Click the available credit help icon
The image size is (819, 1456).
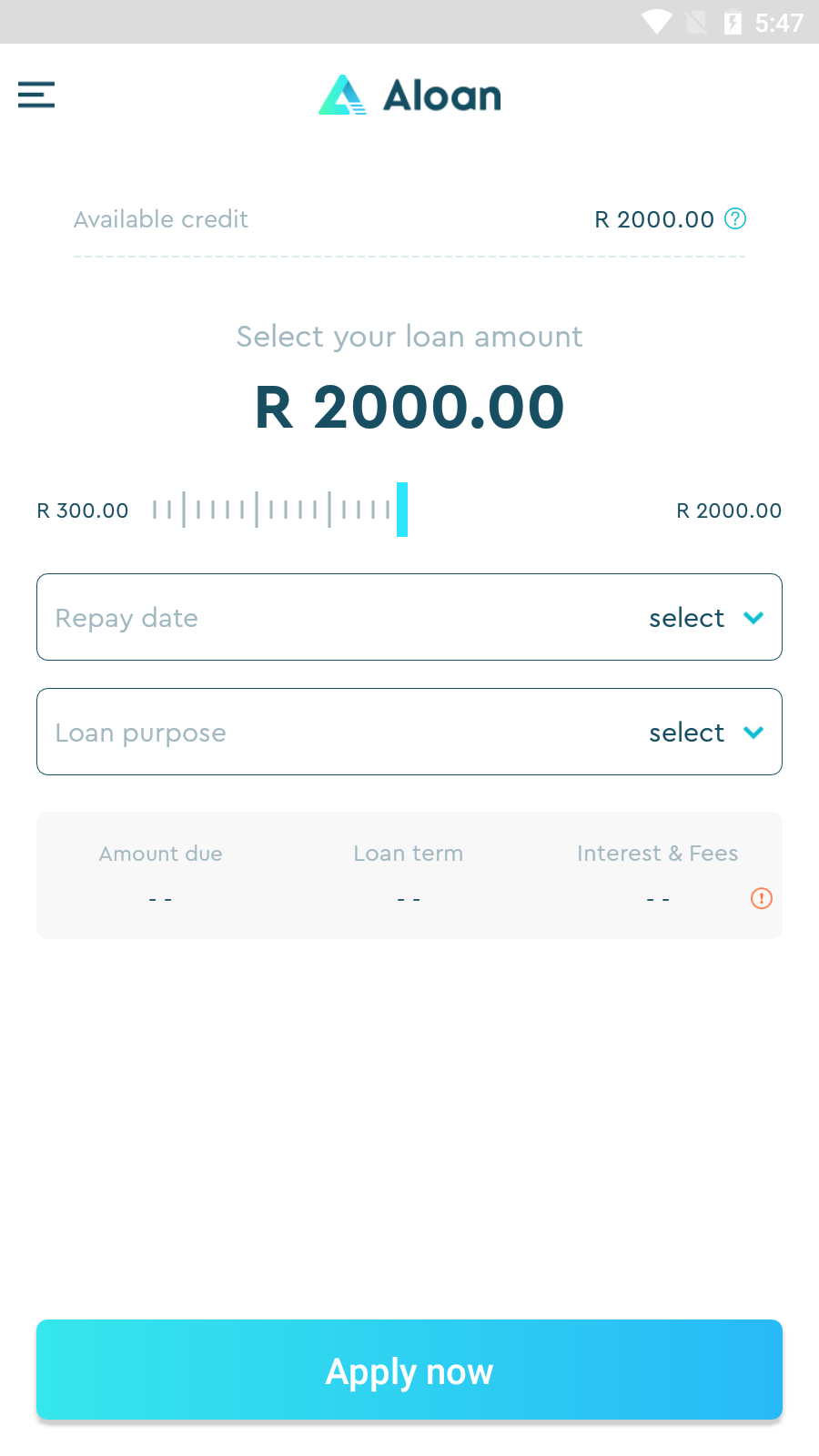tap(735, 218)
